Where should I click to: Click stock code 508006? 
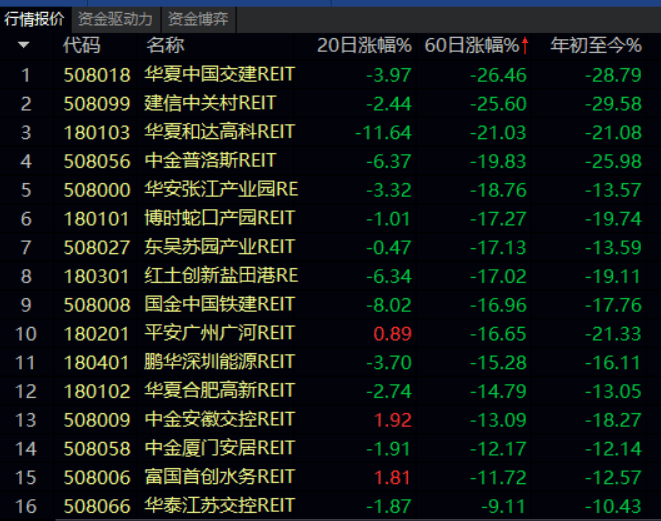[97, 478]
